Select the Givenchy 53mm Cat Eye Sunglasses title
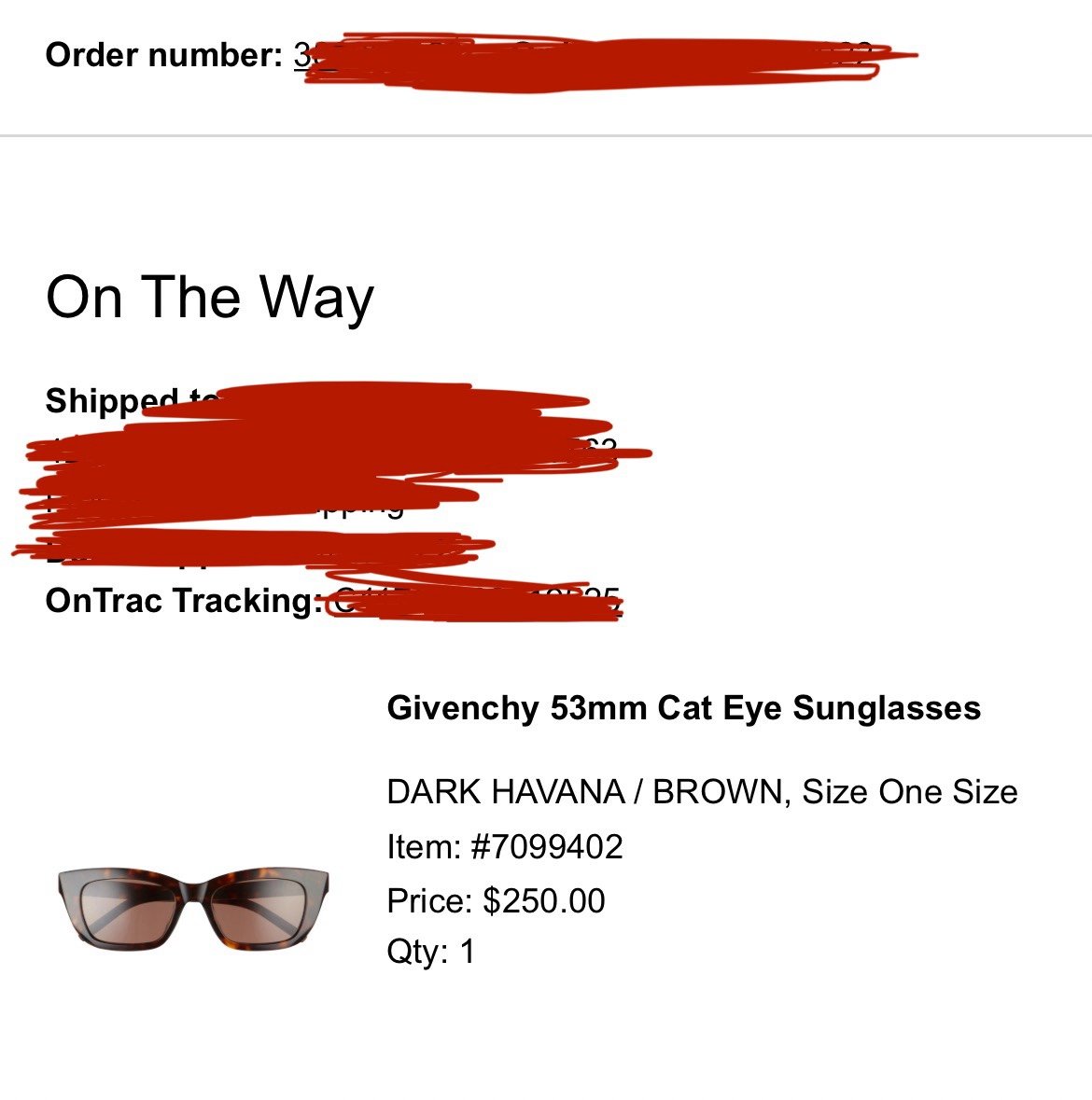The width and height of the screenshot is (1092, 1100). click(683, 708)
